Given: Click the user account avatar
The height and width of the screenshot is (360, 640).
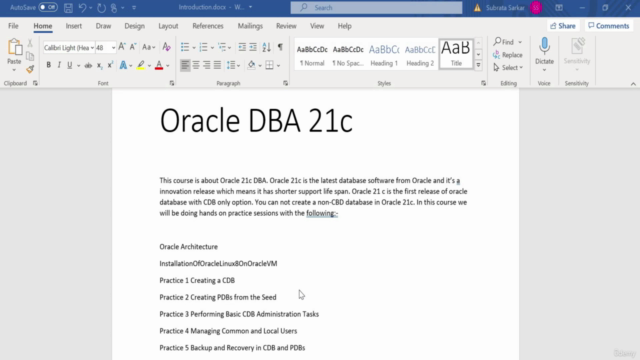Looking at the screenshot, I should (536, 7).
